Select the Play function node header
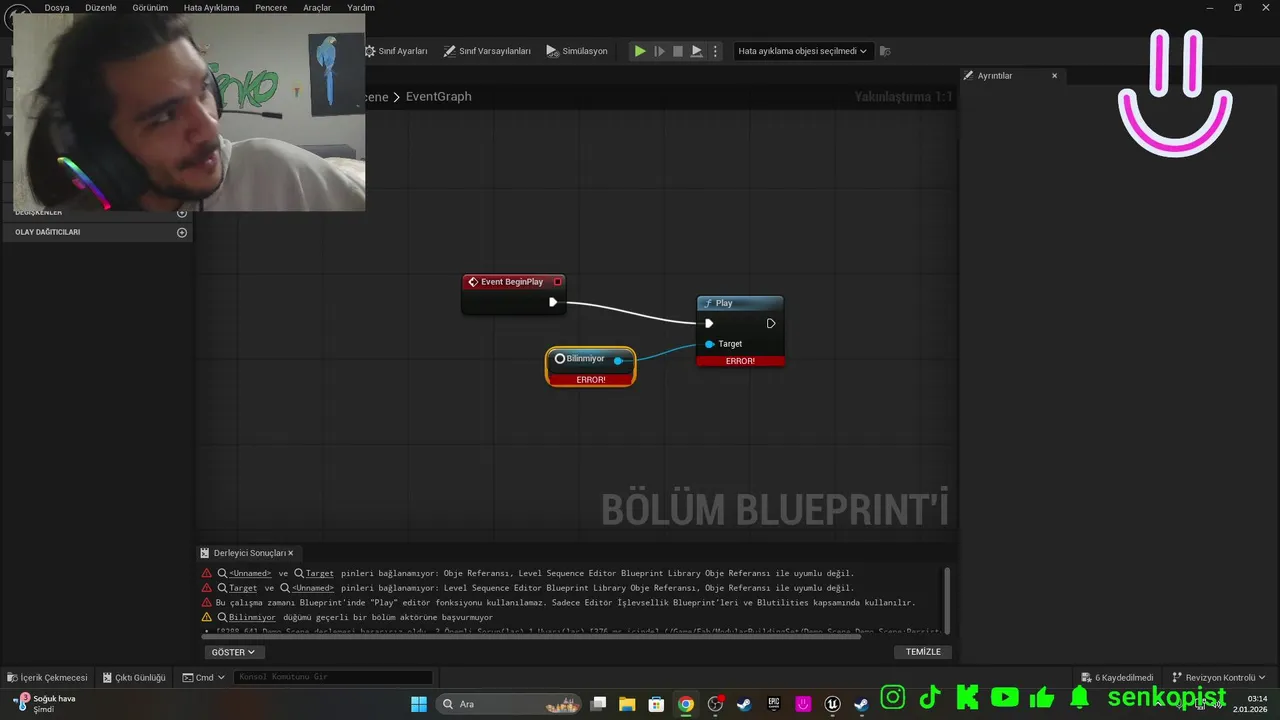Viewport: 1280px width, 720px height. point(740,303)
